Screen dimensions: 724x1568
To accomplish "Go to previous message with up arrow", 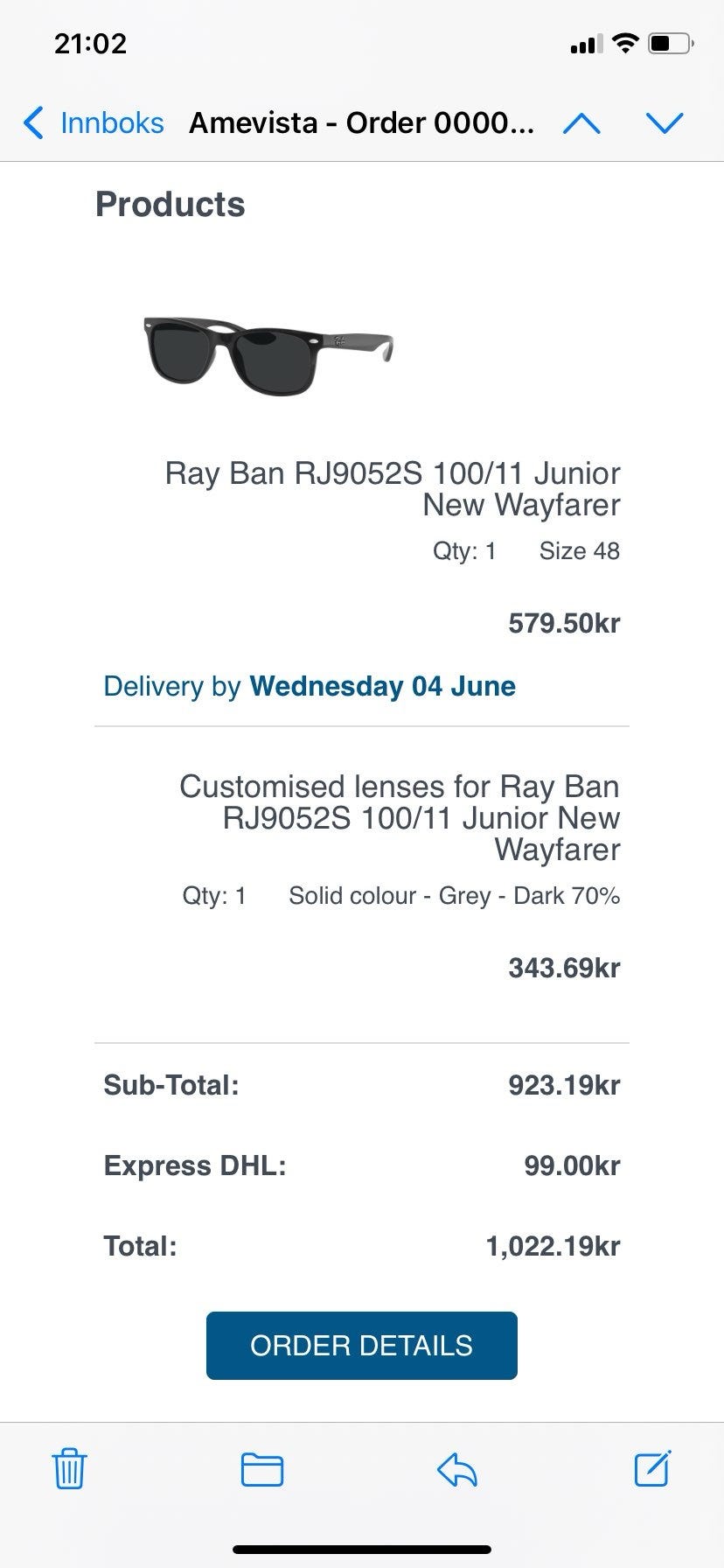I will [582, 123].
